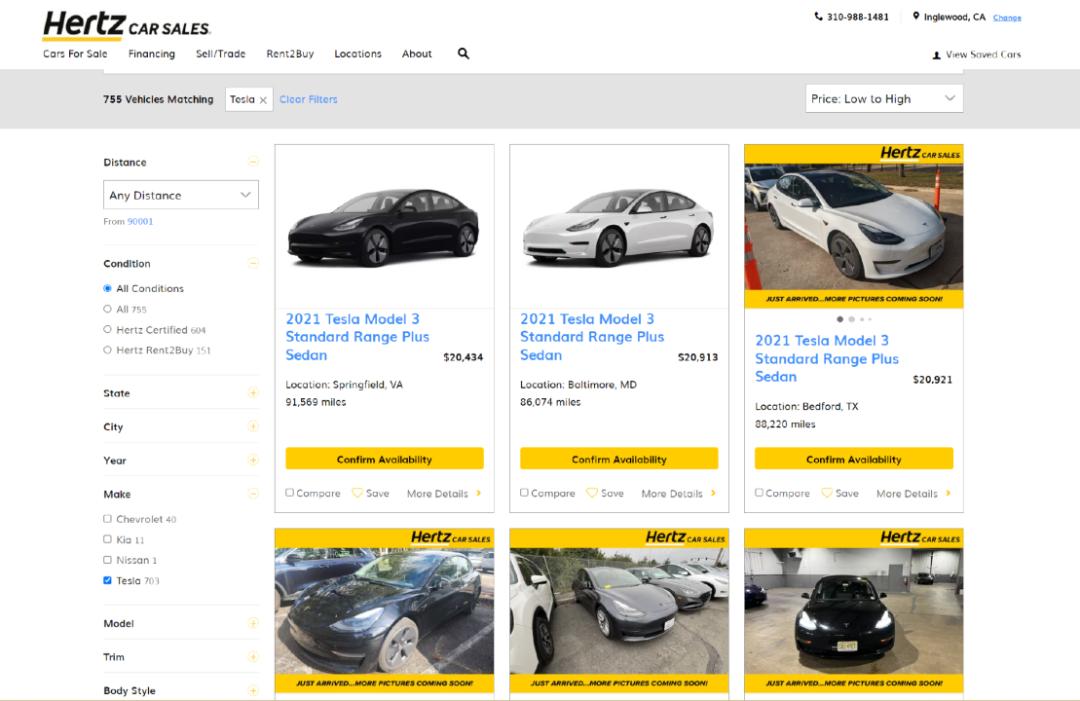This screenshot has width=1080, height=701.
Task: Click the second image dot on Bedford listing
Action: (x=852, y=319)
